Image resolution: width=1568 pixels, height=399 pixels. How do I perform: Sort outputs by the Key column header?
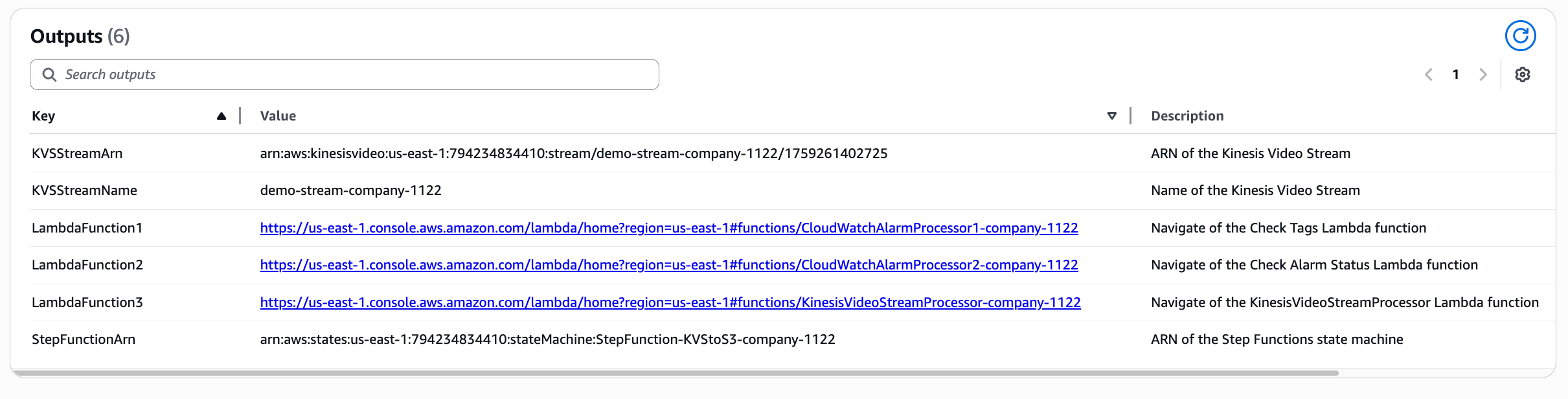tap(43, 115)
